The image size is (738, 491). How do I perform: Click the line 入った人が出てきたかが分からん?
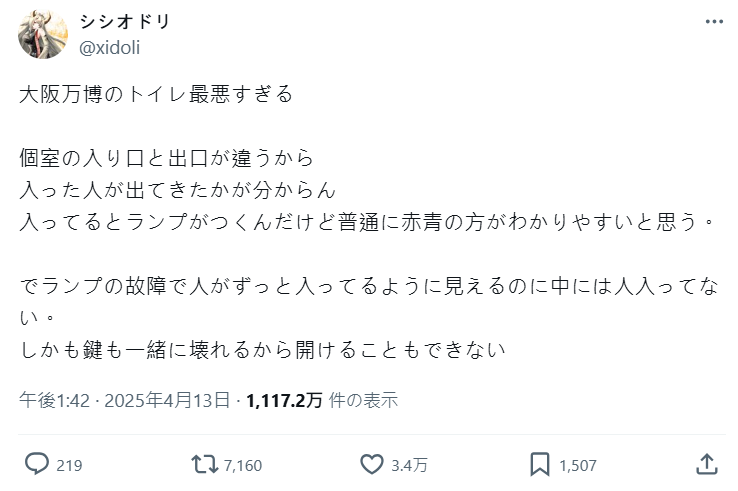click(x=176, y=190)
